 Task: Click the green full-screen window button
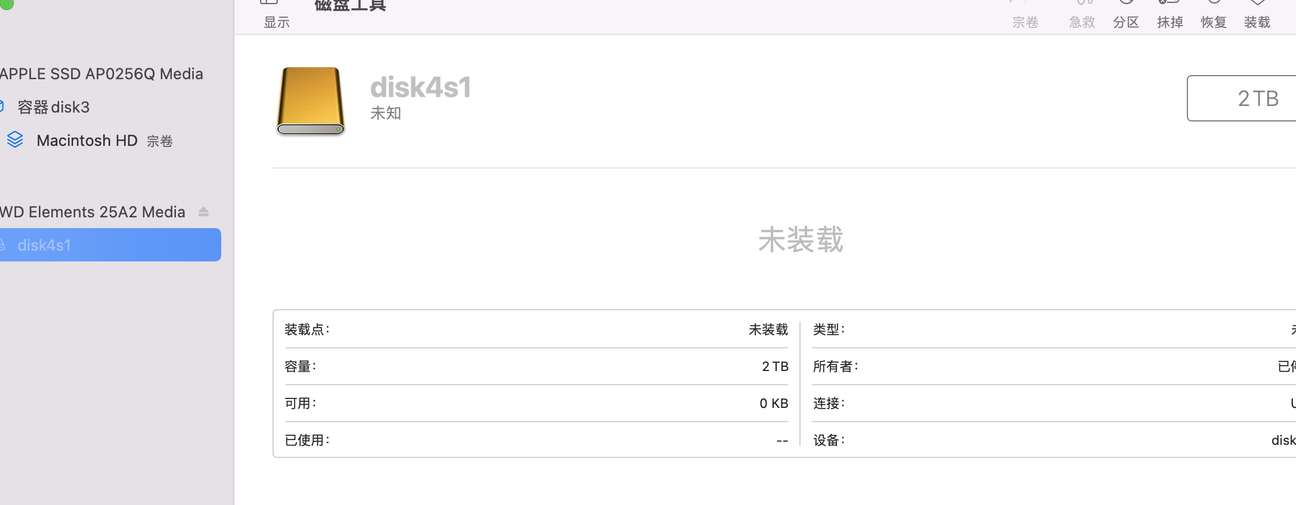click(5, 4)
